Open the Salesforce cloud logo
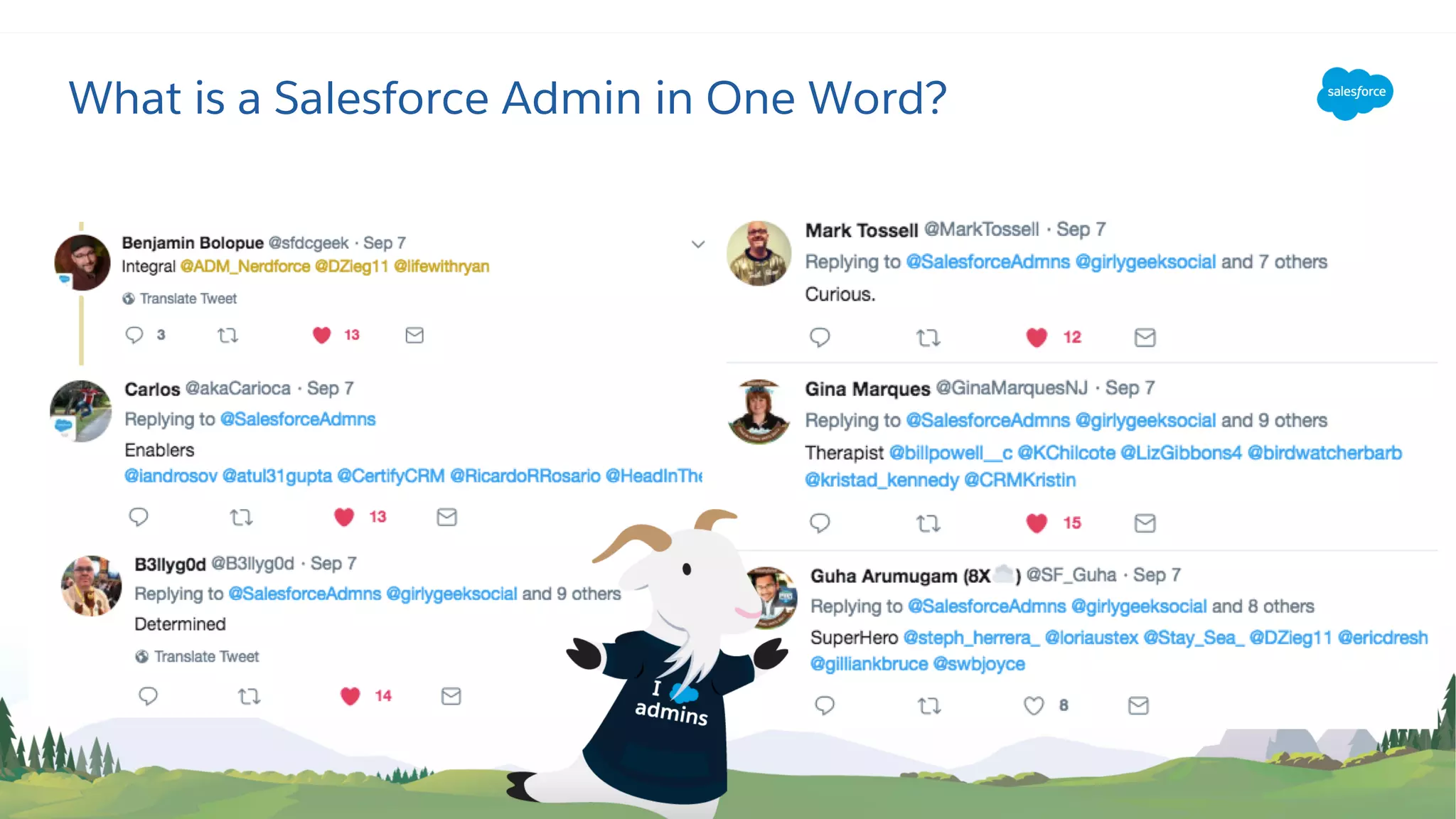 point(1355,93)
